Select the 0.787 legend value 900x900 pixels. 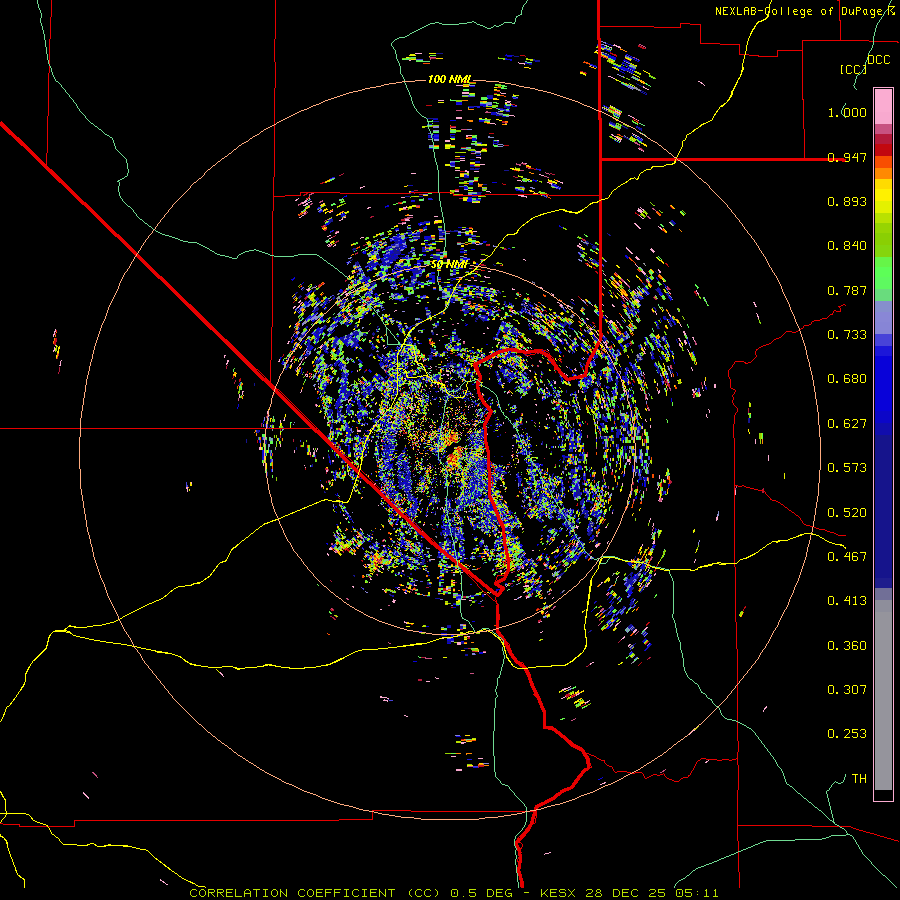point(847,290)
